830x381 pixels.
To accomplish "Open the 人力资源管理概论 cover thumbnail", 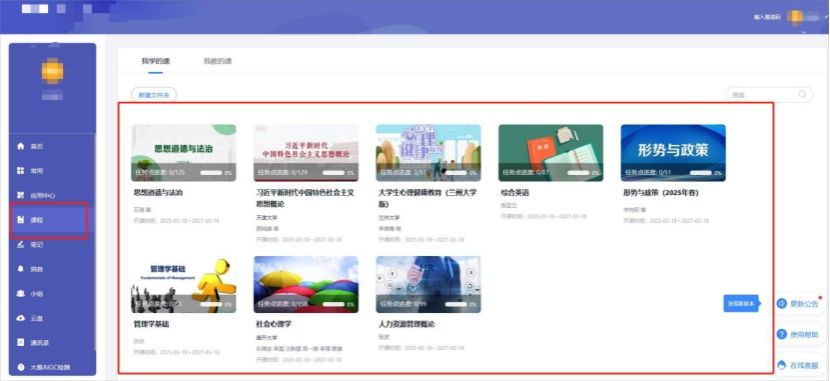I will coord(428,285).
